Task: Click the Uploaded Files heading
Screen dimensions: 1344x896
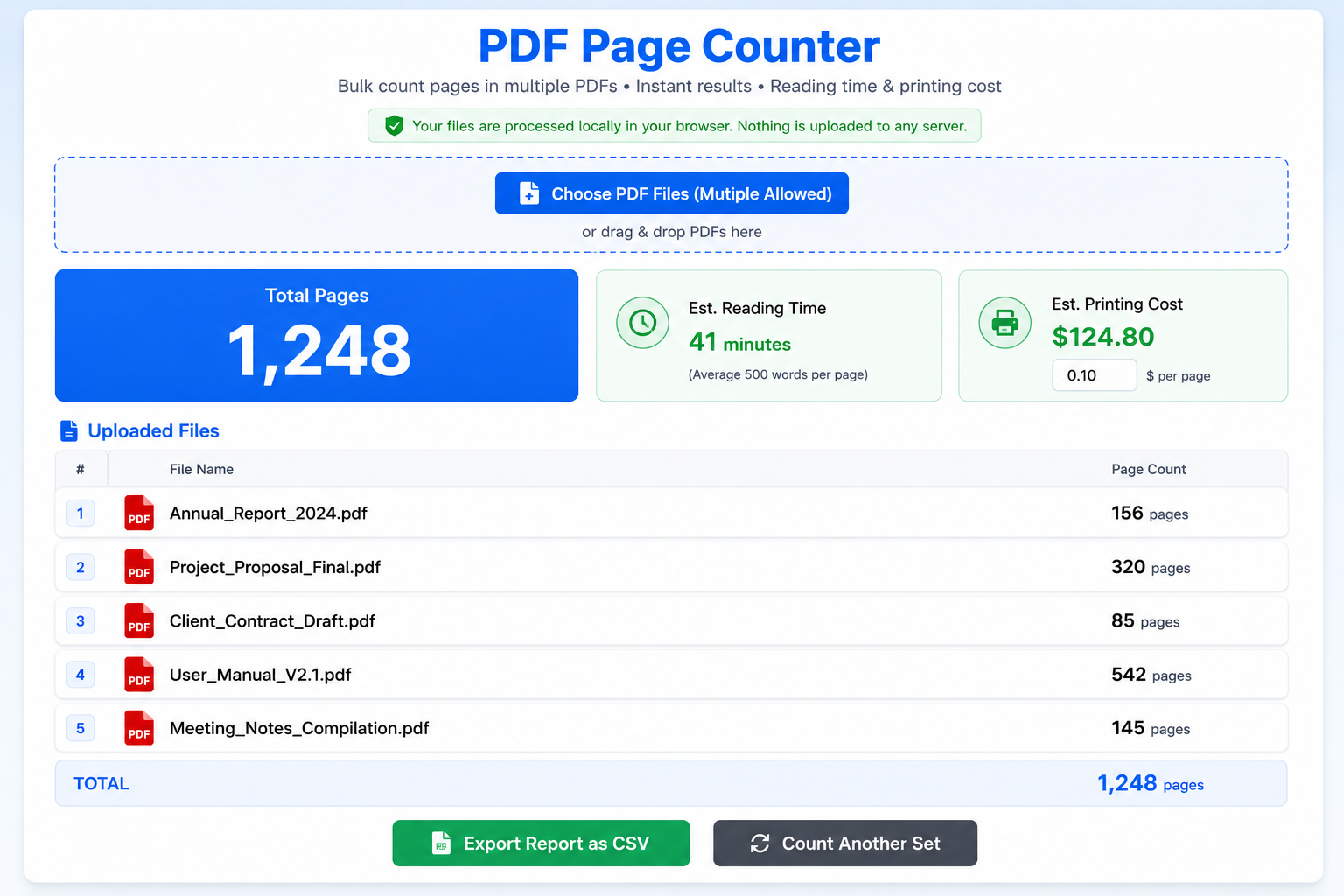Action: (153, 430)
